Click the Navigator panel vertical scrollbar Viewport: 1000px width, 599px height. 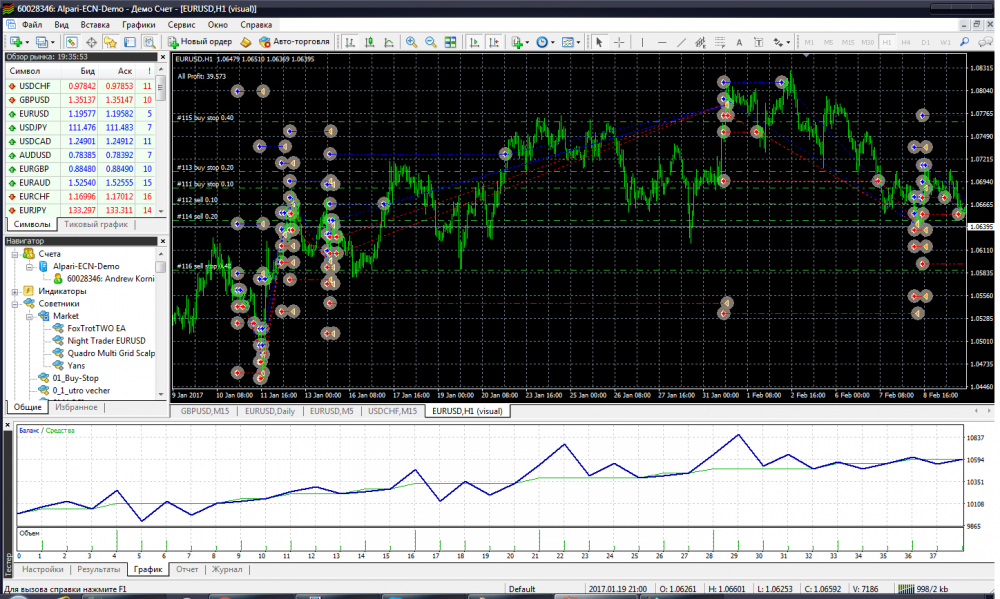click(x=161, y=323)
